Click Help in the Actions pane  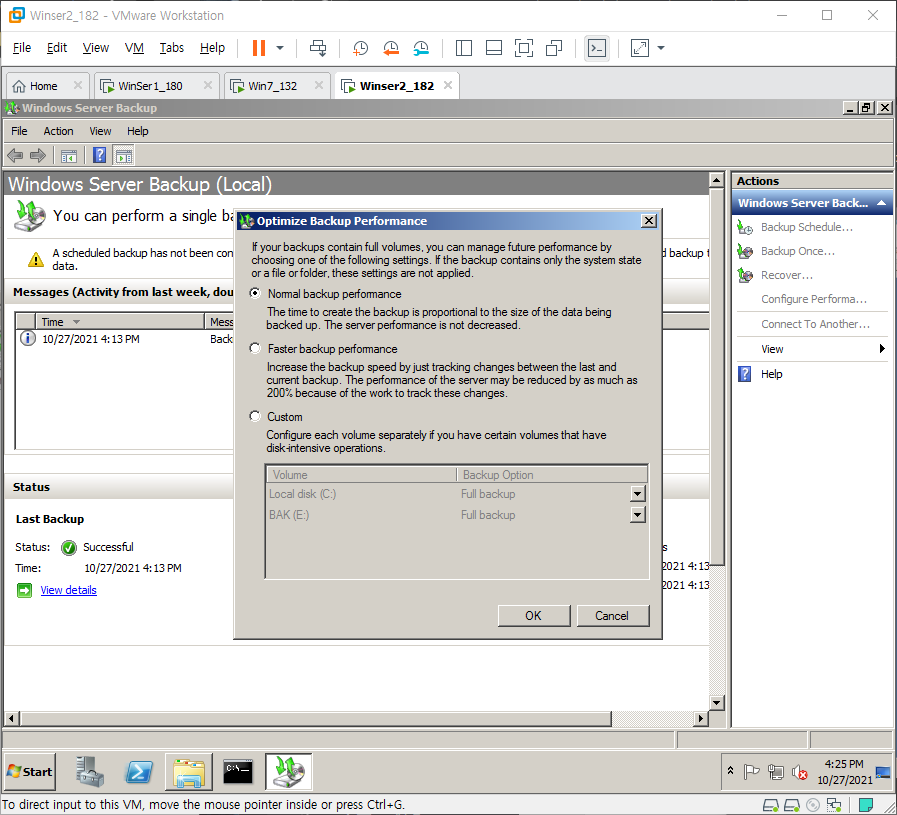[771, 374]
